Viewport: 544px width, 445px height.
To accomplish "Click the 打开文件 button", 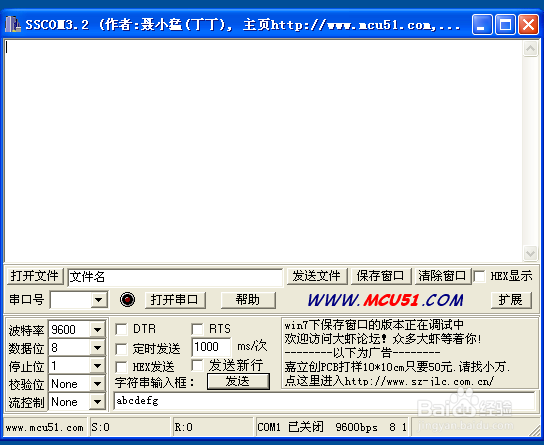I will coord(35,276).
